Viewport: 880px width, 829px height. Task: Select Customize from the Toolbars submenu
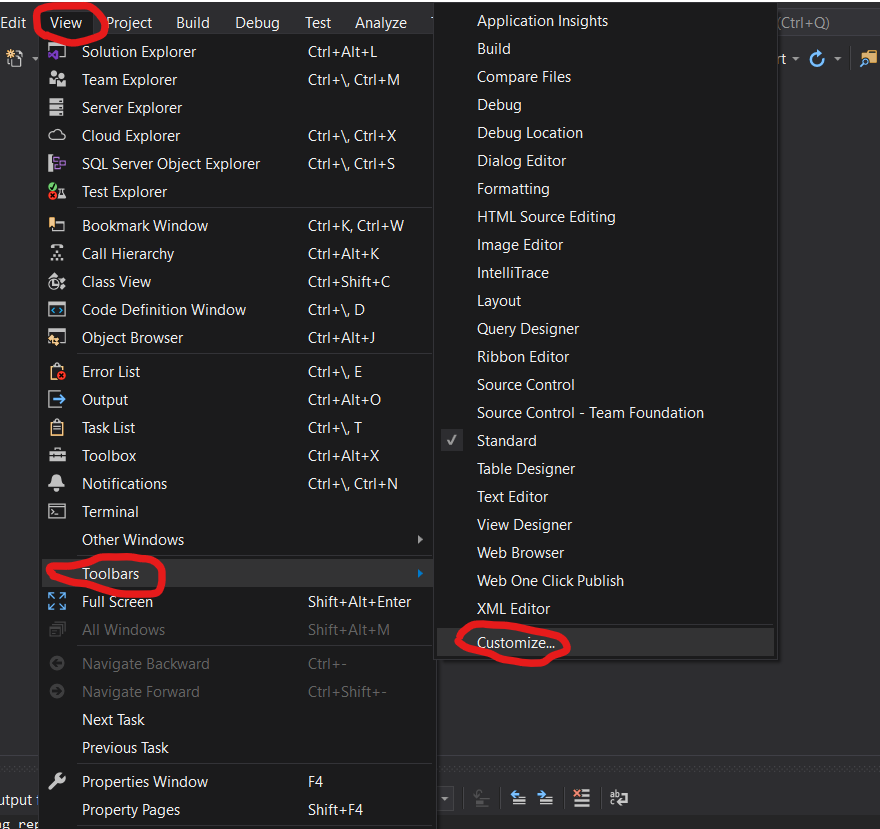pyautogui.click(x=515, y=643)
